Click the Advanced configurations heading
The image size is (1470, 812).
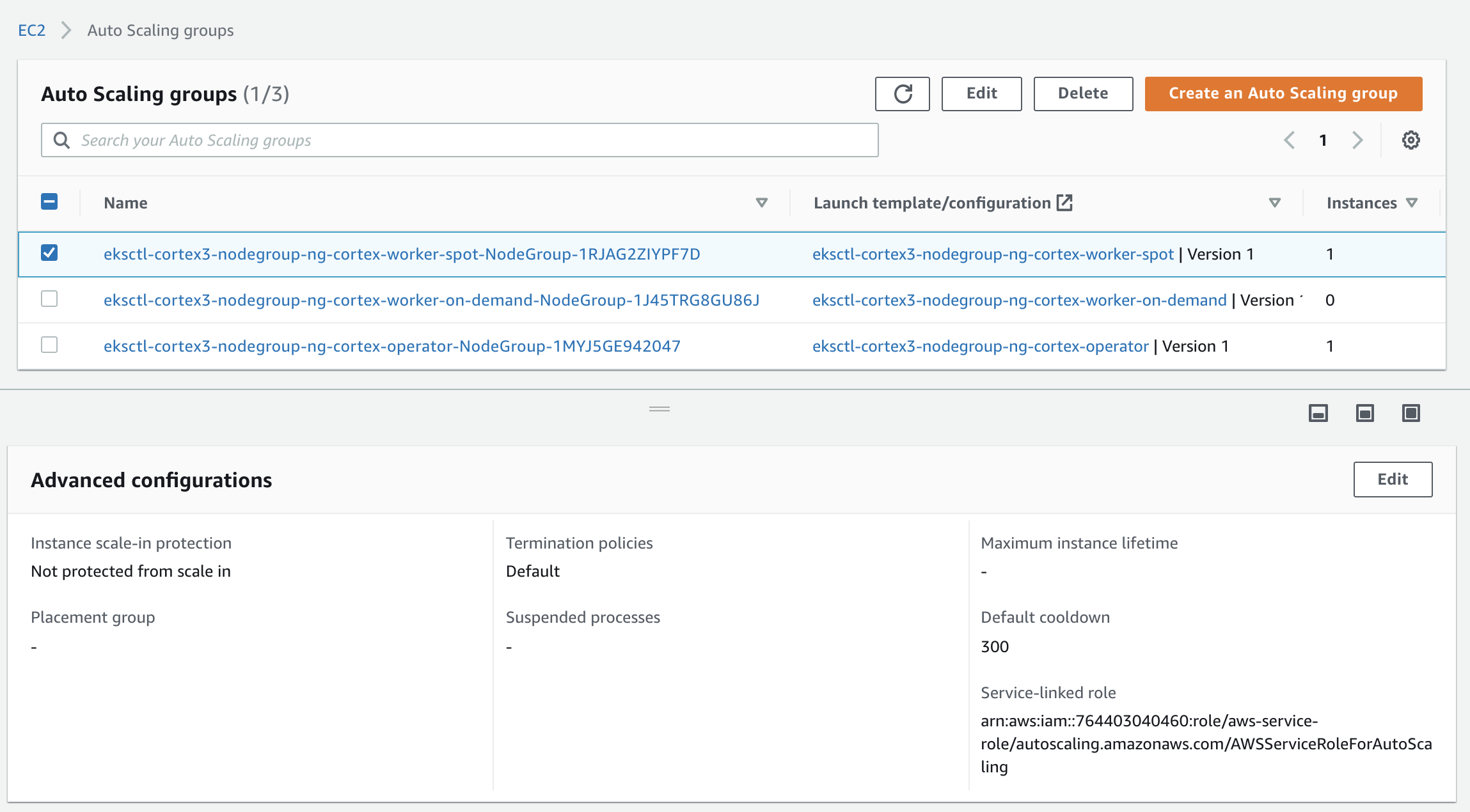pyautogui.click(x=152, y=480)
